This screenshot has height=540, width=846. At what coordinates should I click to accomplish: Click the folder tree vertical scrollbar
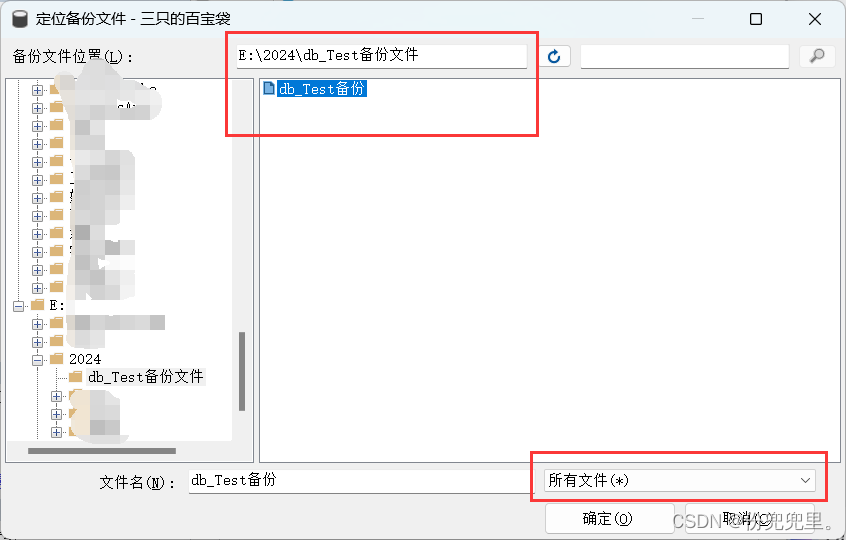click(x=242, y=372)
